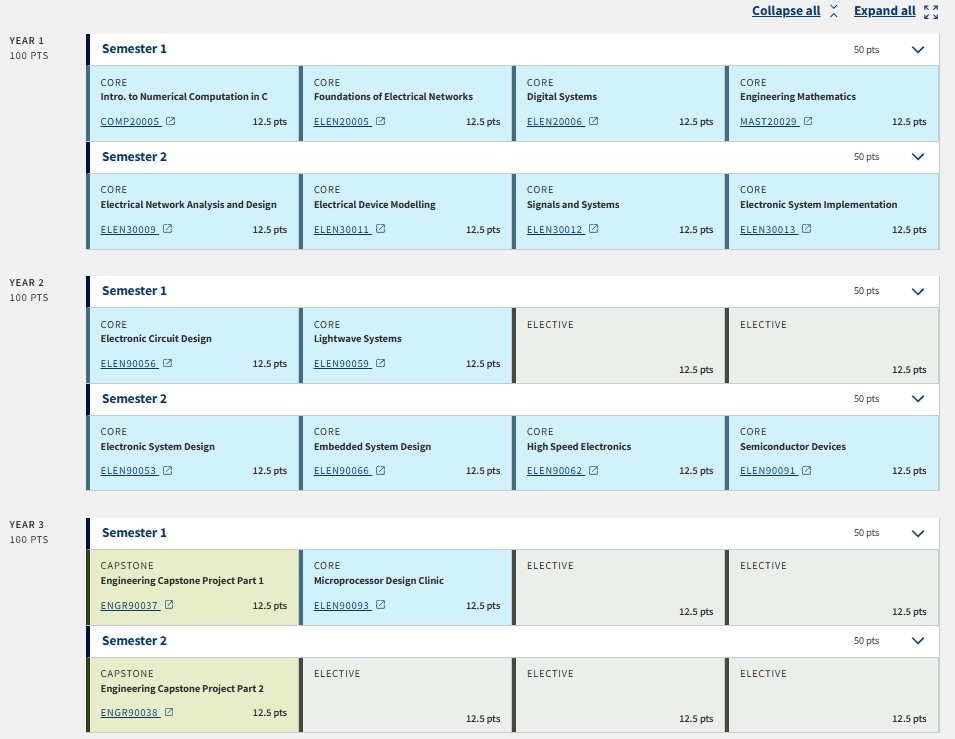Open external link icon beside ELEN90056

tap(167, 364)
